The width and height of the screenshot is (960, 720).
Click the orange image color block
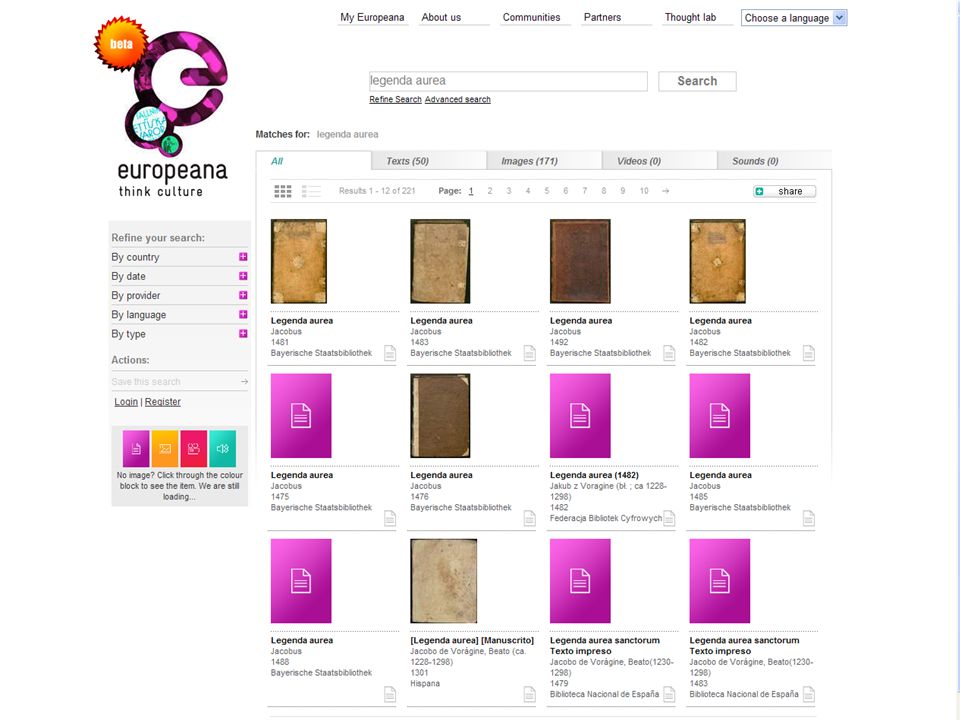[x=165, y=448]
